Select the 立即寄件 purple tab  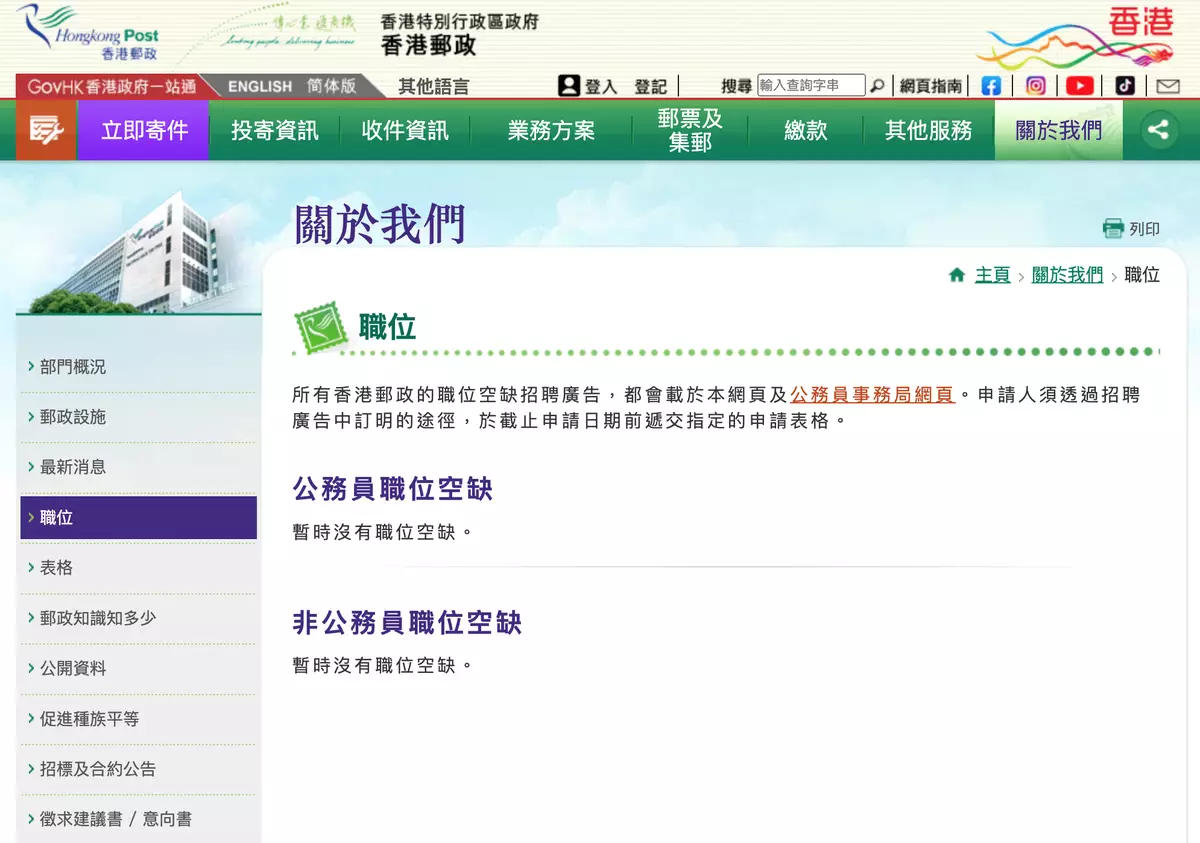click(144, 130)
